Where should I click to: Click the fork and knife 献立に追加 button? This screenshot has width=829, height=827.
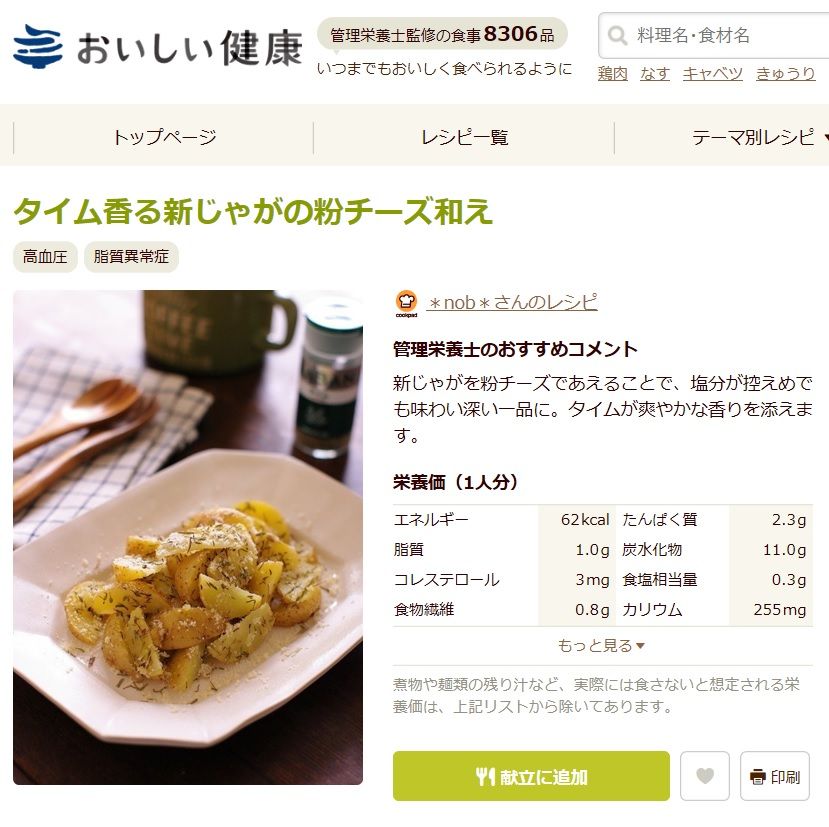tap(531, 776)
